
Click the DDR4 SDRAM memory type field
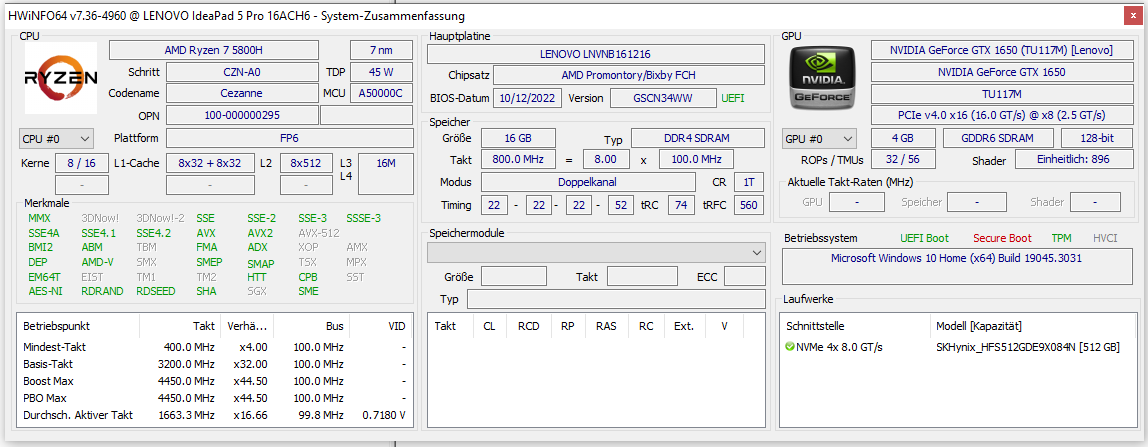tap(698, 138)
